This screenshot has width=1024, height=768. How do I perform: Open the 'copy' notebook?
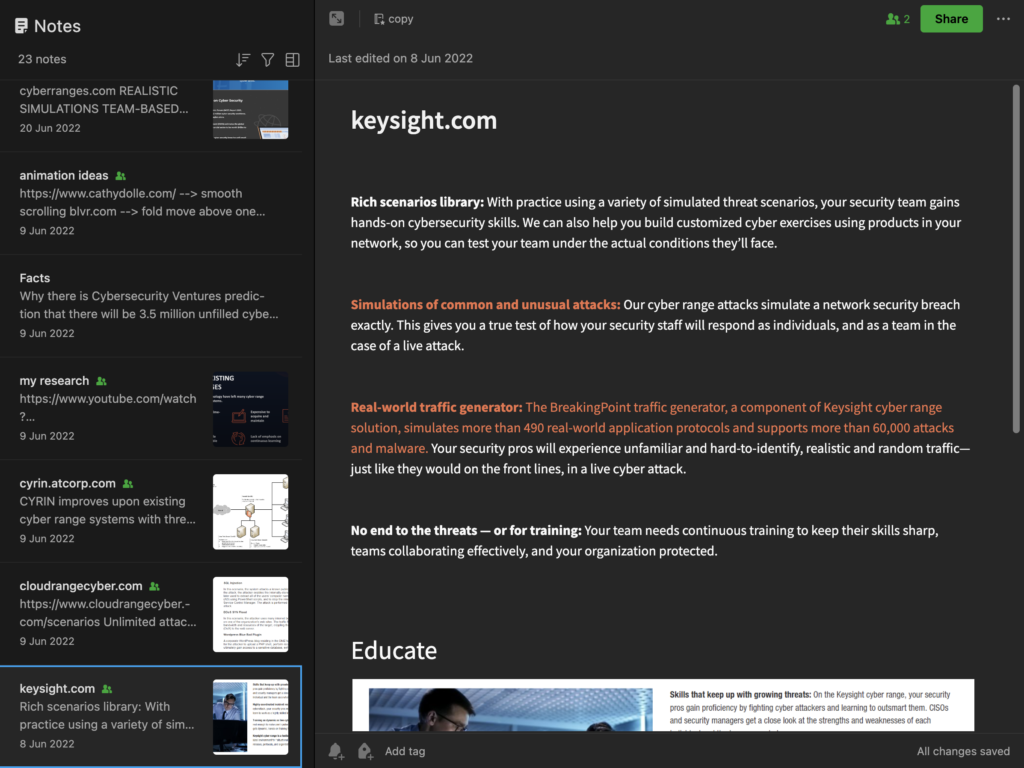pyautogui.click(x=394, y=19)
